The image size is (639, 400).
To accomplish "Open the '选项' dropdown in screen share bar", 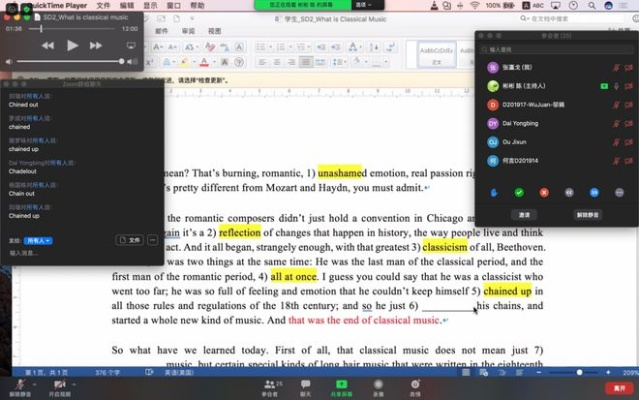I will point(362,5).
